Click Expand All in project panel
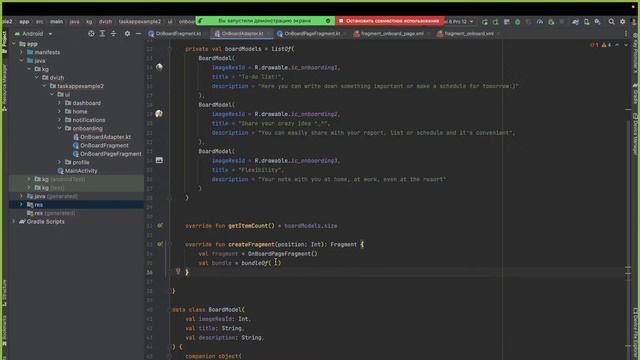 pos(102,33)
